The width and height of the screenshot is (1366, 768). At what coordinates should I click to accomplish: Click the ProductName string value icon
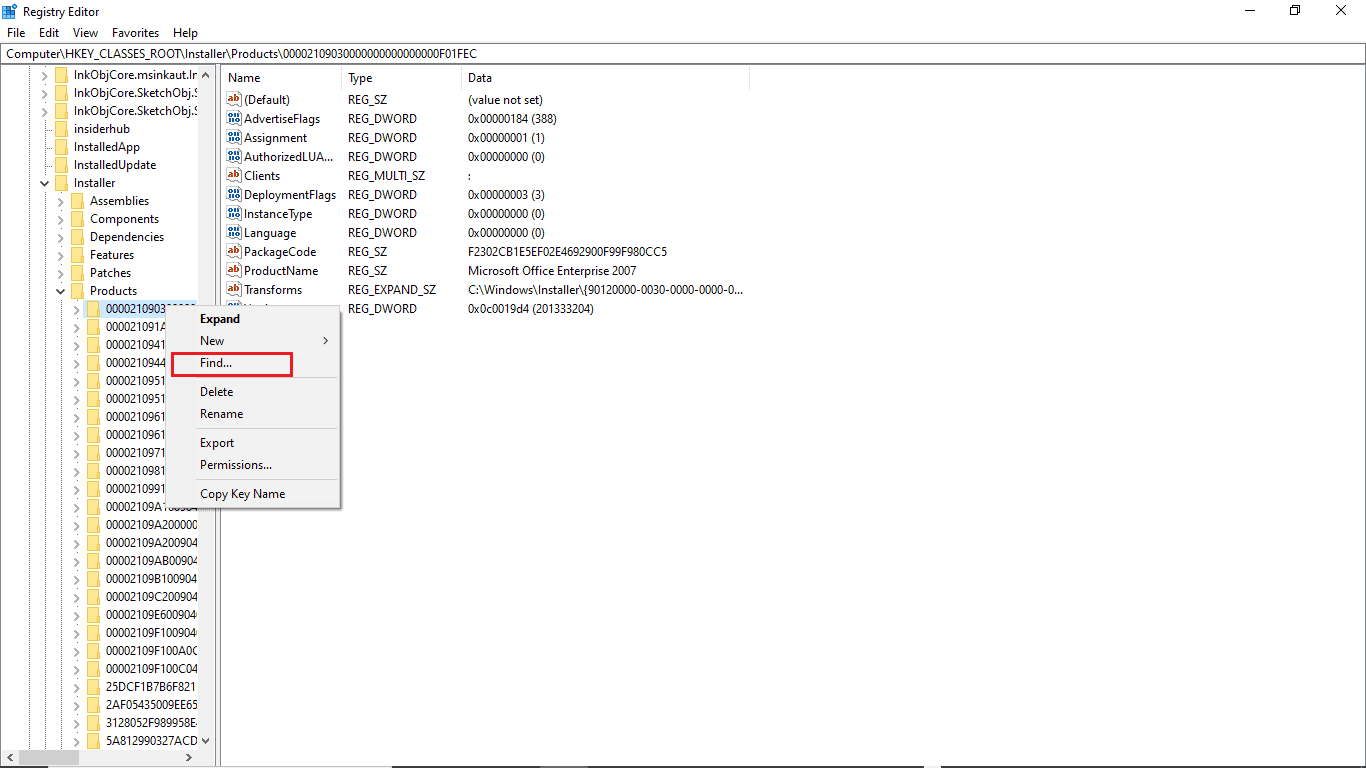pyautogui.click(x=234, y=271)
